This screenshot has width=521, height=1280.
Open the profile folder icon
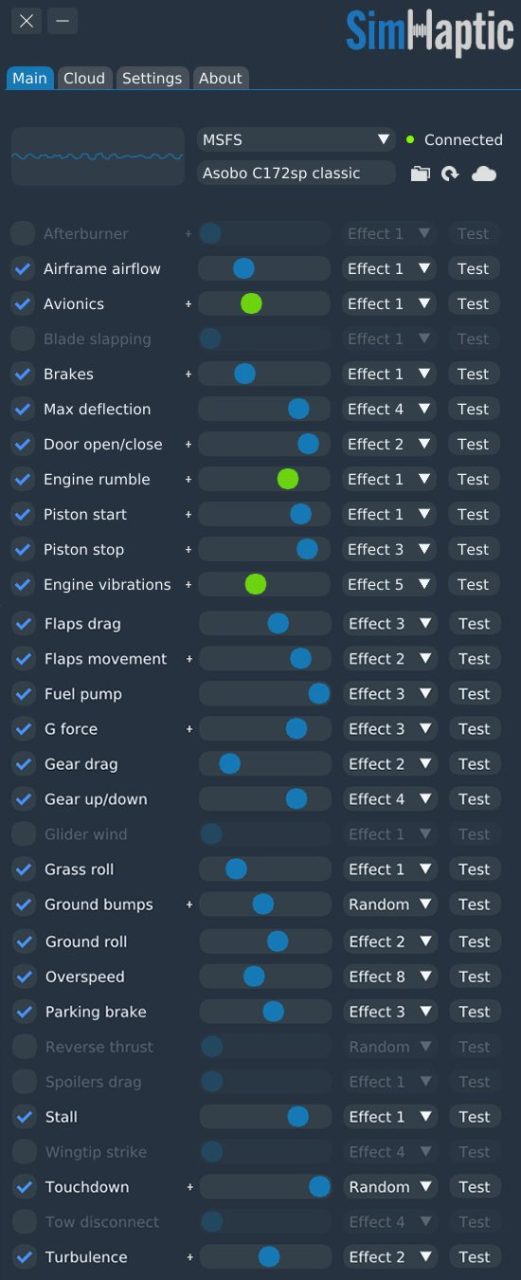pos(420,174)
